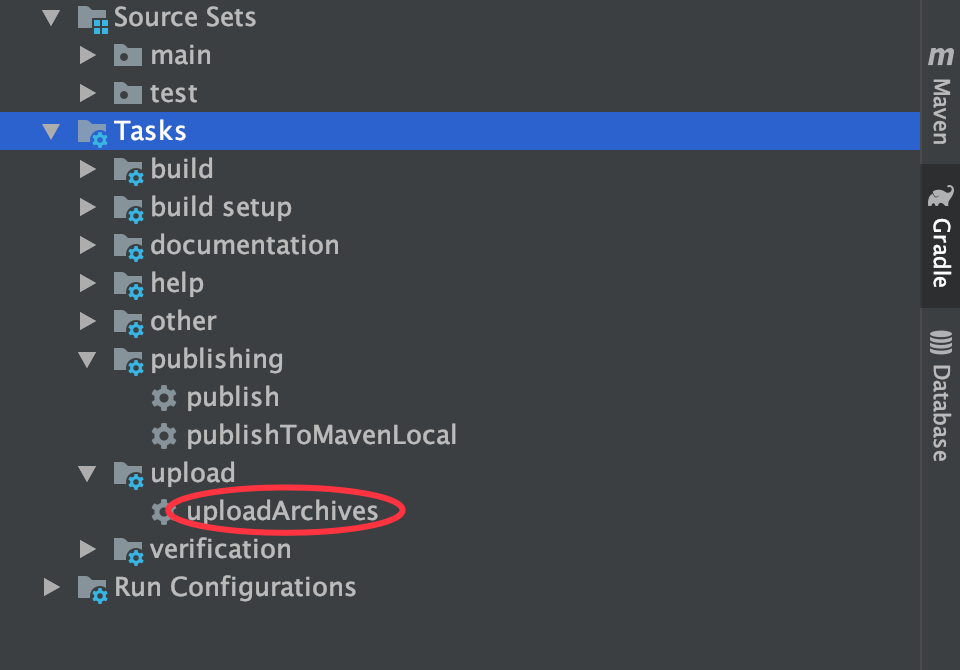Click the Source Sets module icon
960x670 pixels.
pos(93,17)
